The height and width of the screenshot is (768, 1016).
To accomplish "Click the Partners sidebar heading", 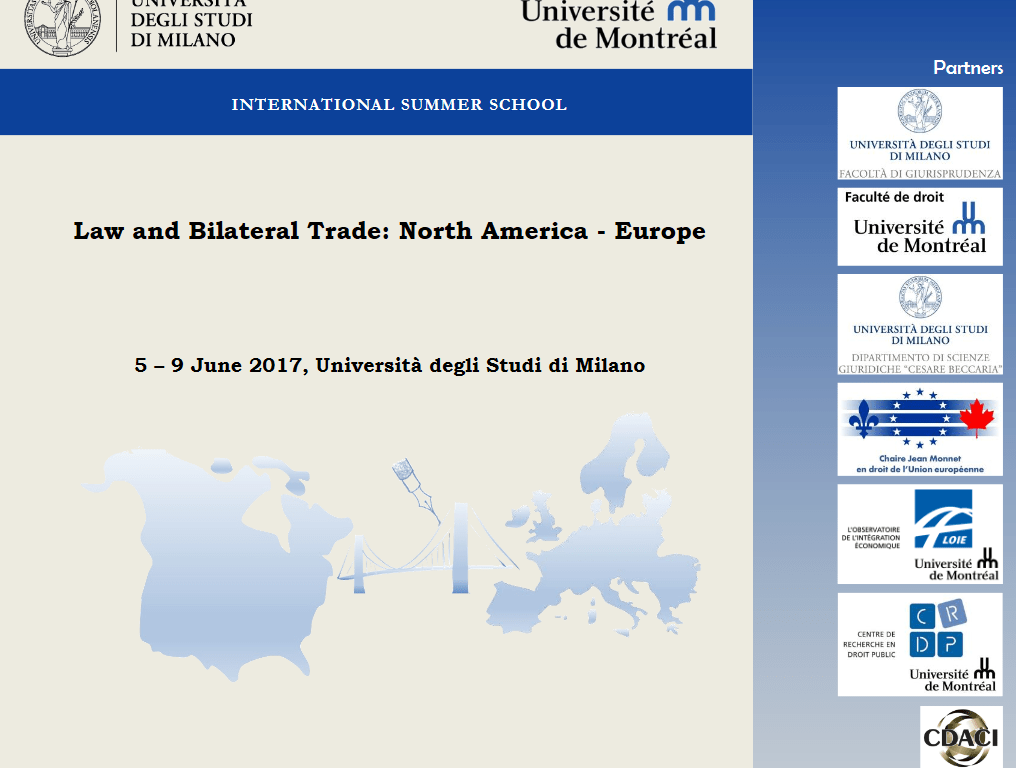I will click(x=967, y=68).
